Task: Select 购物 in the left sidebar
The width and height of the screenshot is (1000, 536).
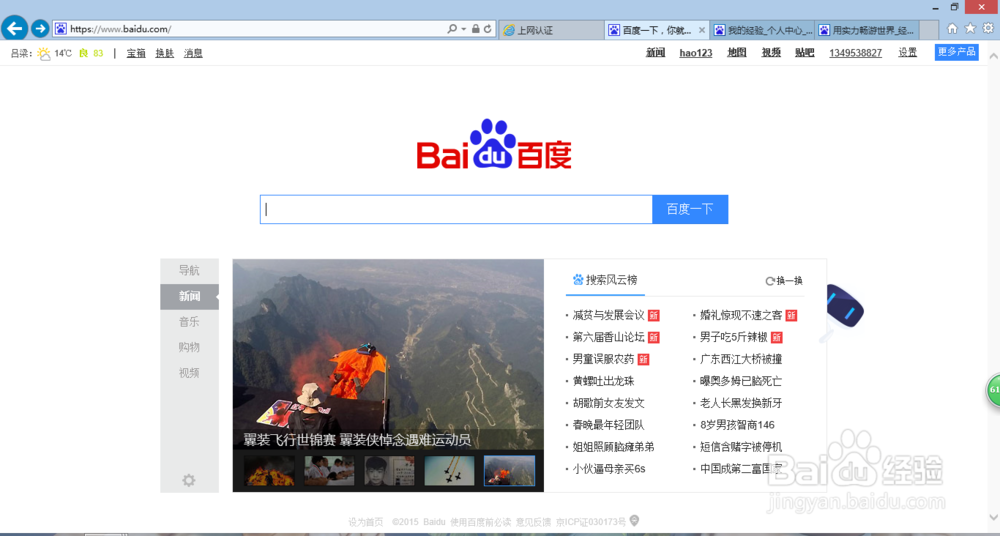Action: 189,347
